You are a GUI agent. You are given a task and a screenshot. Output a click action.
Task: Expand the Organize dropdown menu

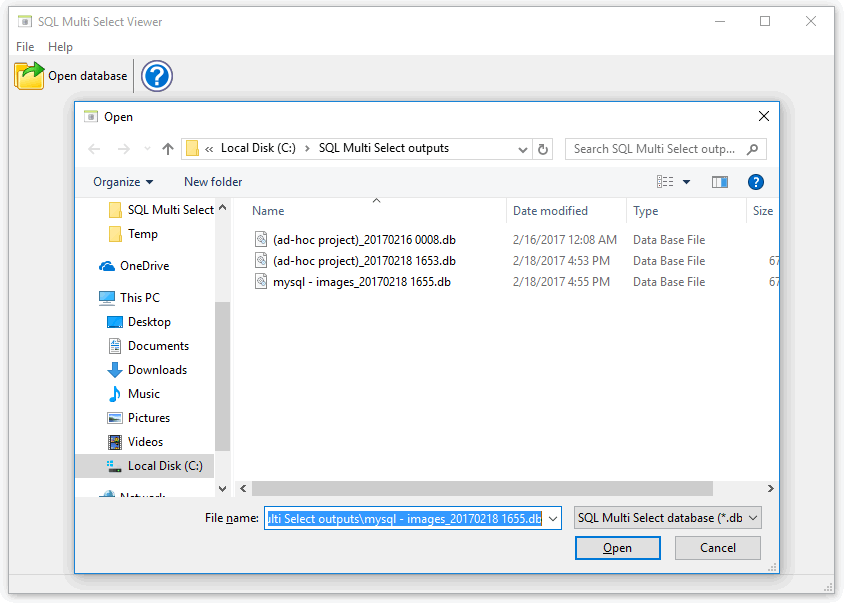(x=123, y=182)
